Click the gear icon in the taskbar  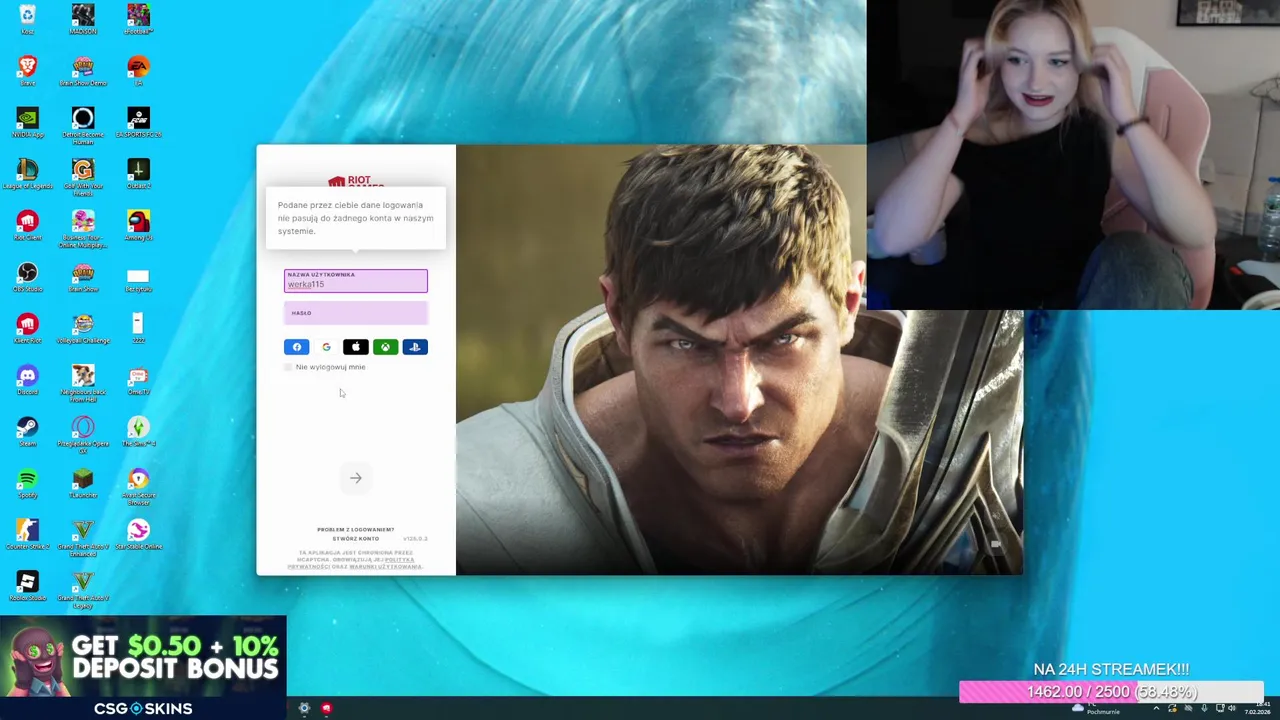[304, 708]
